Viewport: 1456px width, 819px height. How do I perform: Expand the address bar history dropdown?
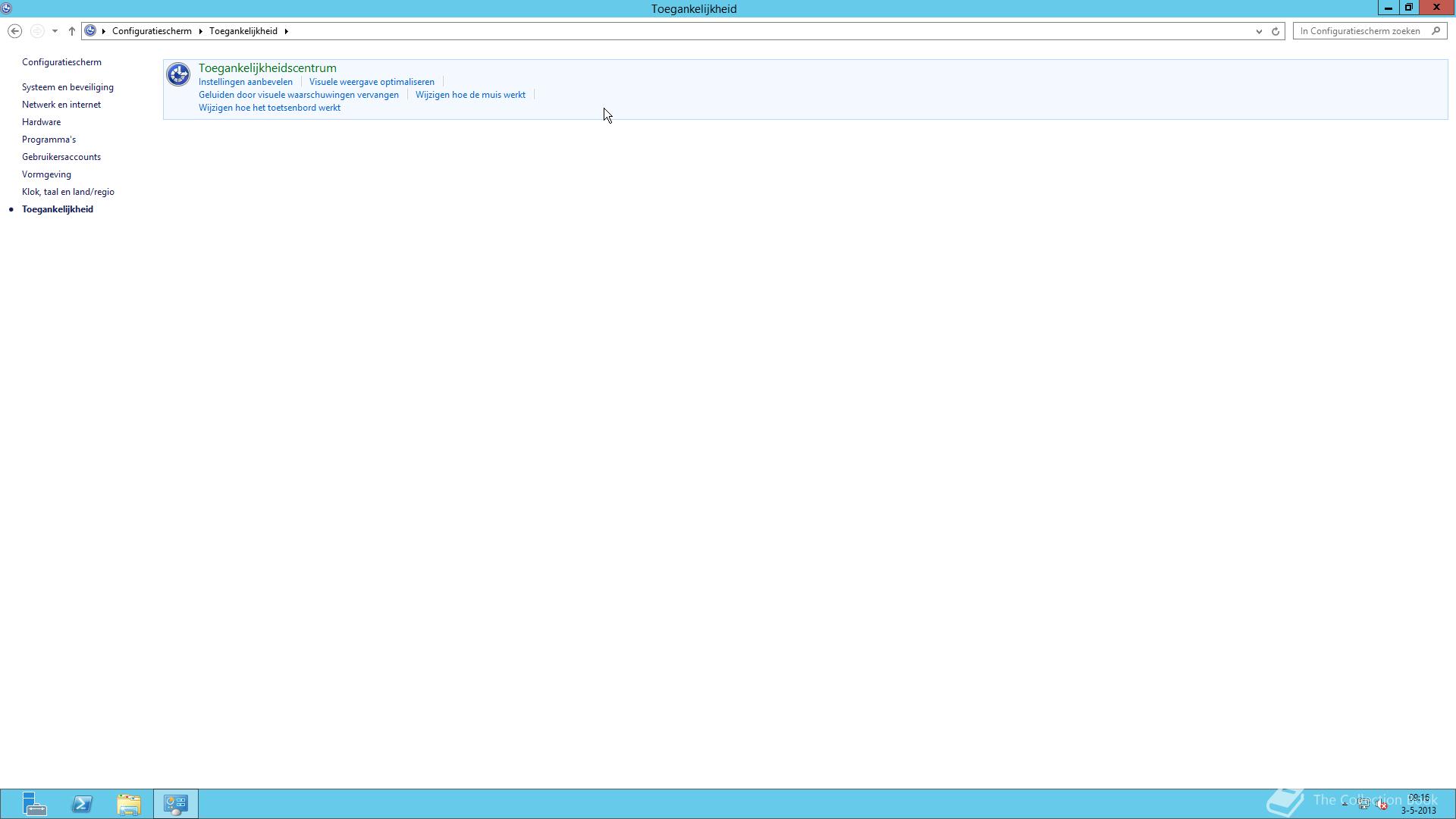point(1259,31)
